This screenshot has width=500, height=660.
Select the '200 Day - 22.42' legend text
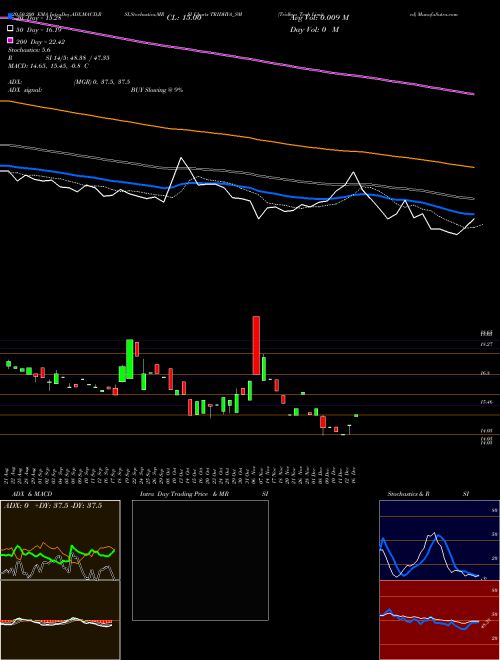tap(40, 42)
